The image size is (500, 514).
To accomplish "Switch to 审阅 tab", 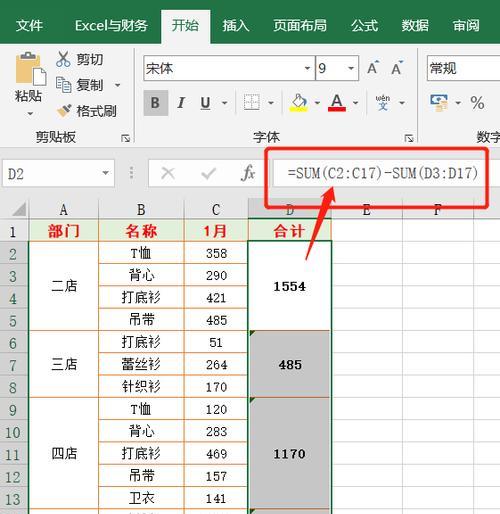I will pos(466,25).
